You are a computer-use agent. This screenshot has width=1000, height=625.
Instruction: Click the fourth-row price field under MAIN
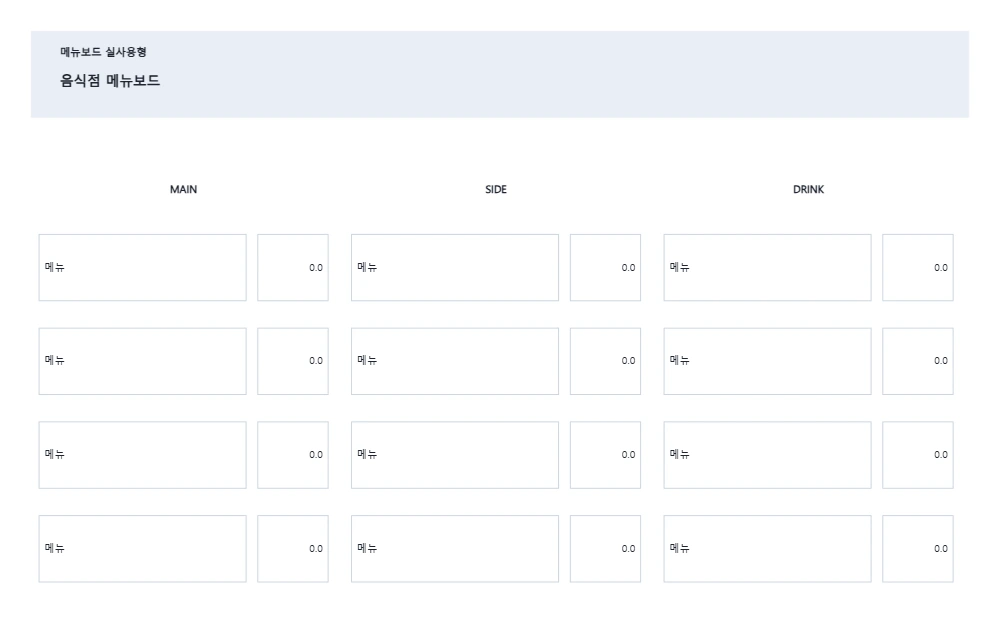(293, 548)
